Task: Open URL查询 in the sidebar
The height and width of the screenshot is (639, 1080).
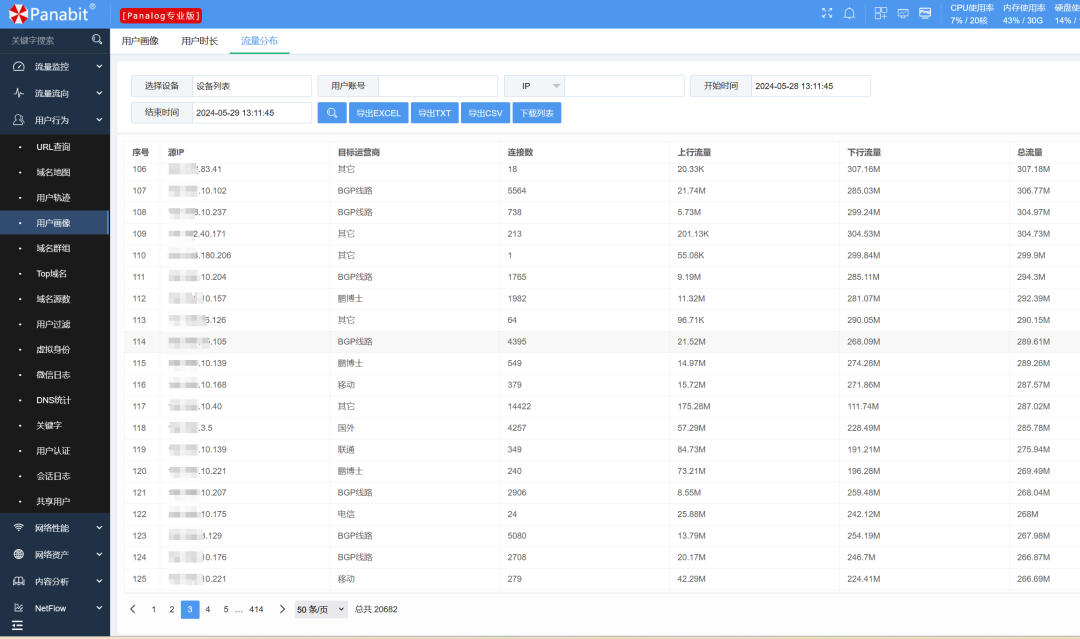Action: (54, 147)
